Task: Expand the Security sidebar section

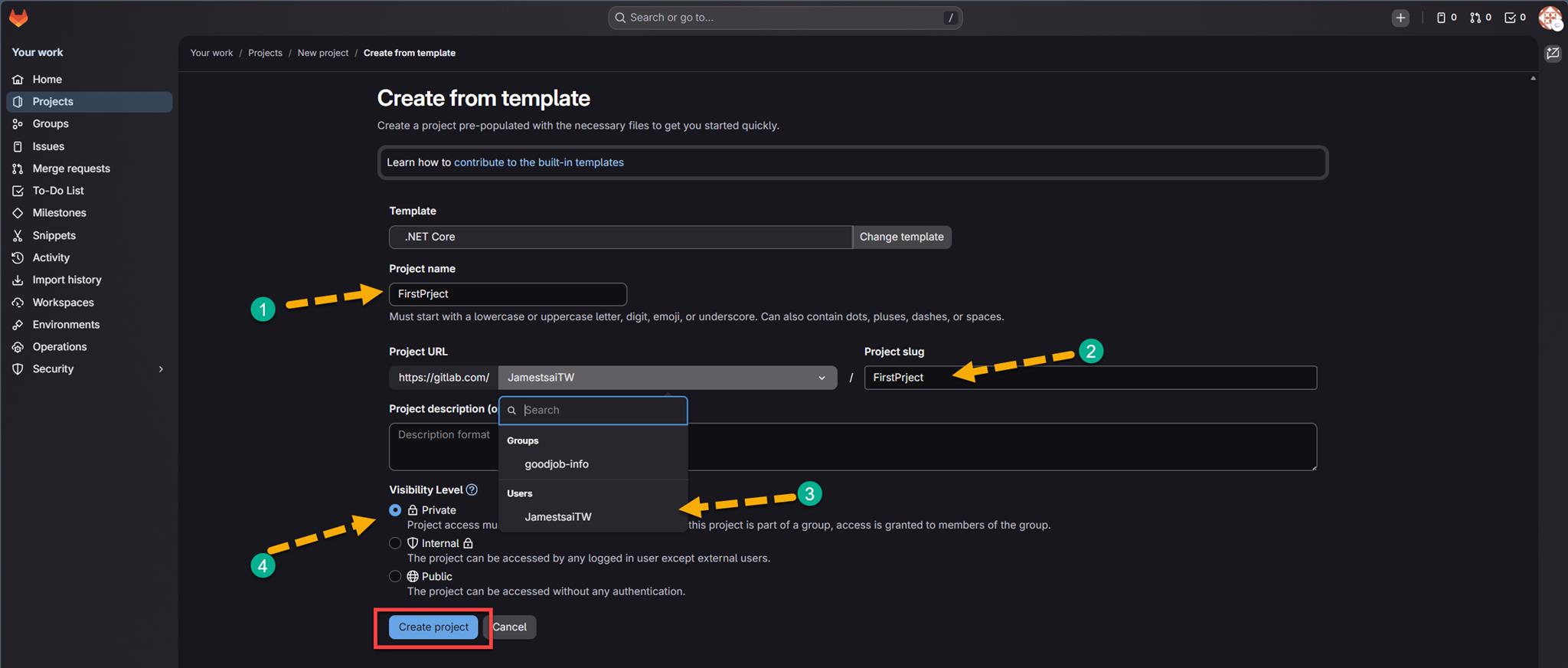Action: pos(161,369)
